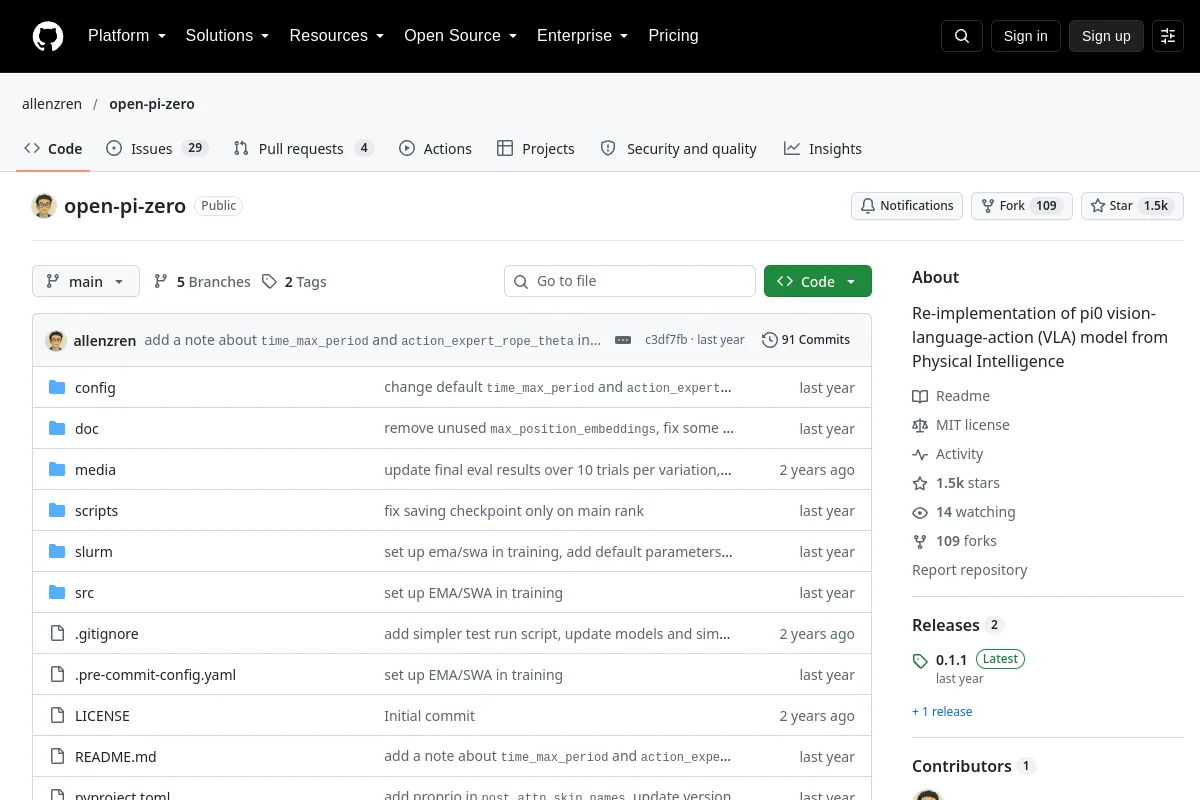Switch to Security and quality tab
This screenshot has width=1200, height=800.
678,148
